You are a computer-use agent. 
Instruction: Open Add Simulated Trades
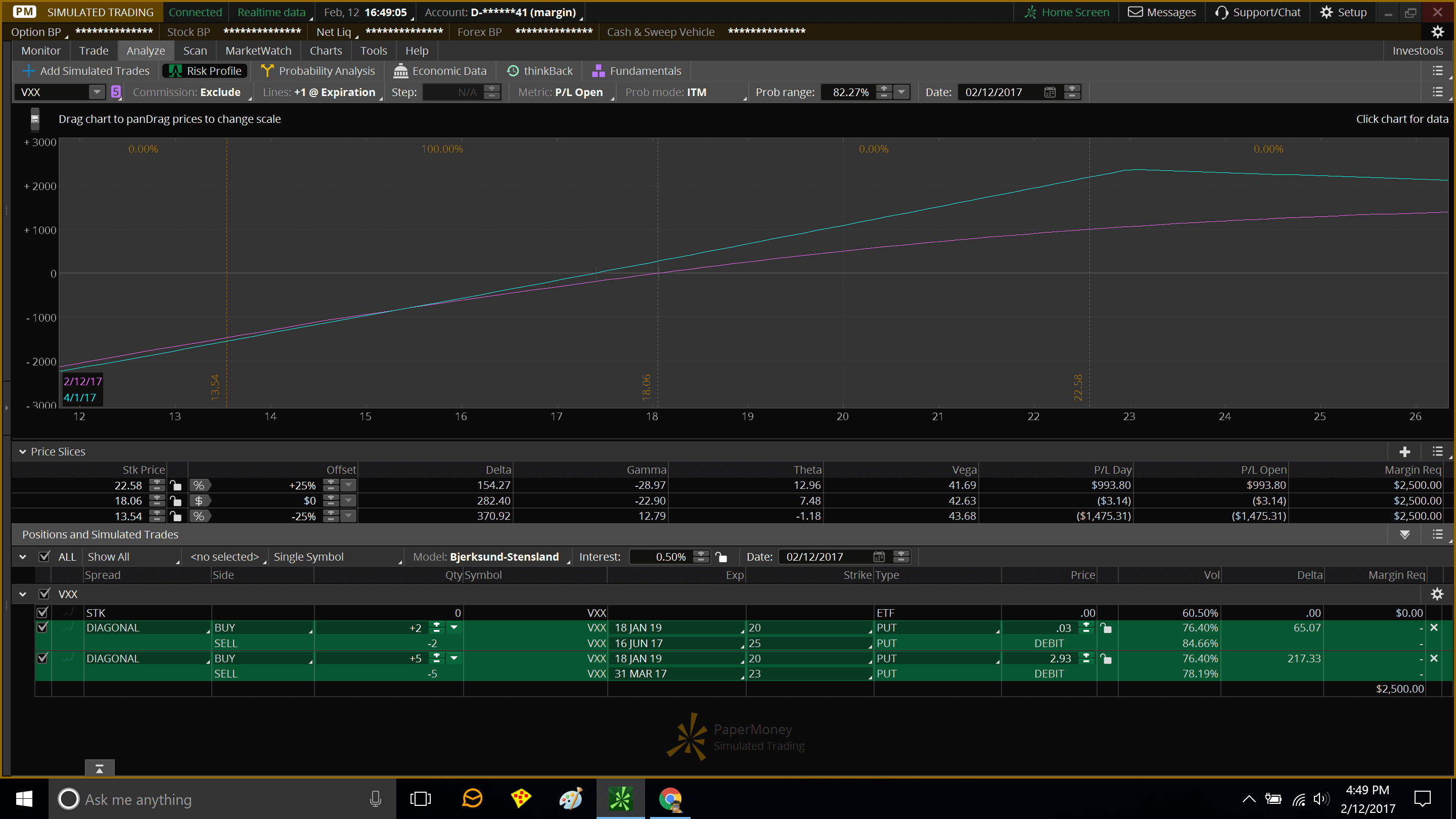(85, 71)
